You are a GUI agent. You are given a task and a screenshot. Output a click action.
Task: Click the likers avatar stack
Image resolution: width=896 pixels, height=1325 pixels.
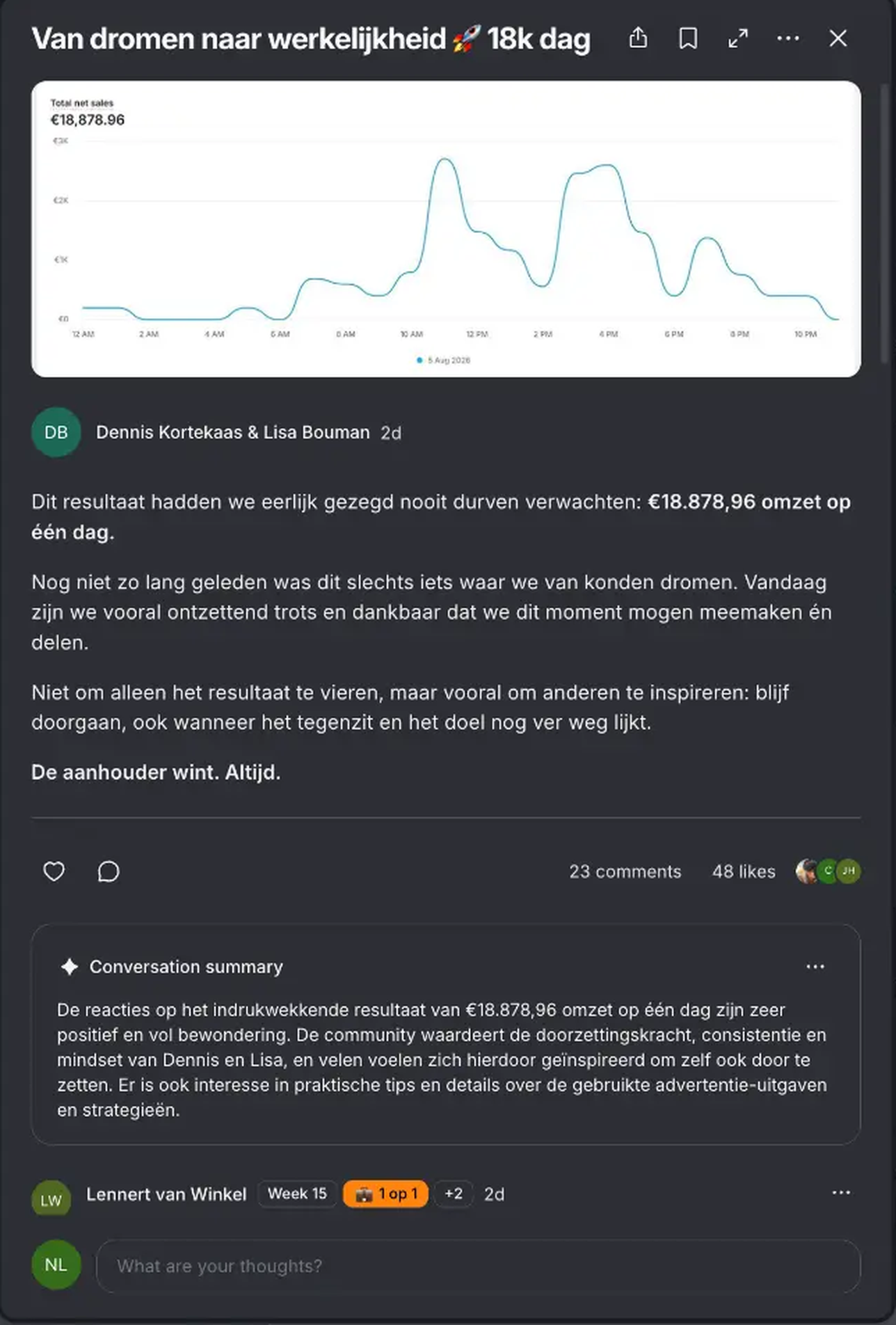click(x=828, y=871)
